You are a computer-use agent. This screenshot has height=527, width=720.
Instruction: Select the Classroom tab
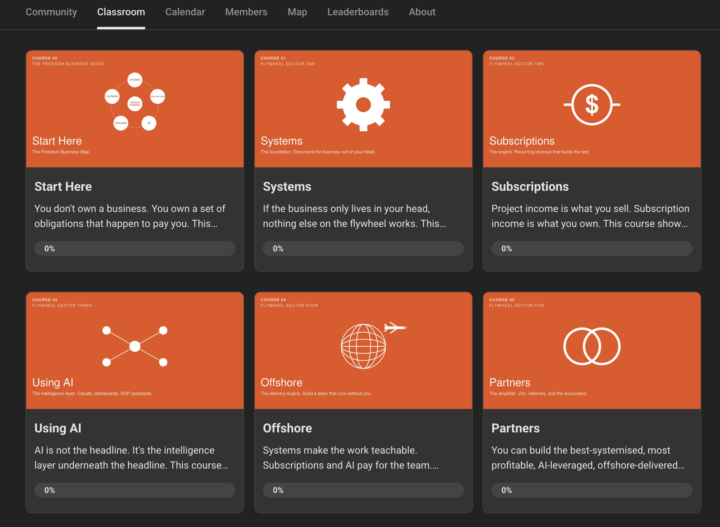(121, 12)
